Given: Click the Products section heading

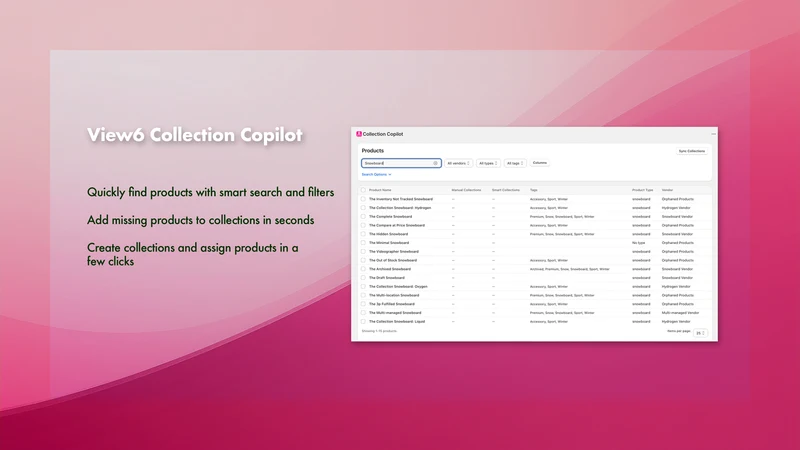Looking at the screenshot, I should pyautogui.click(x=372, y=151).
